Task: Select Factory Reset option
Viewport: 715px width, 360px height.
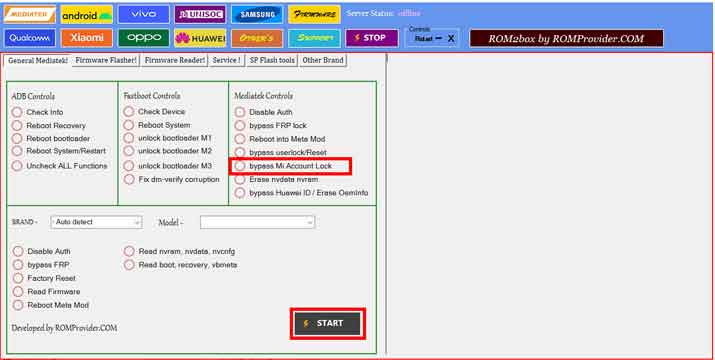Action: 45,278
